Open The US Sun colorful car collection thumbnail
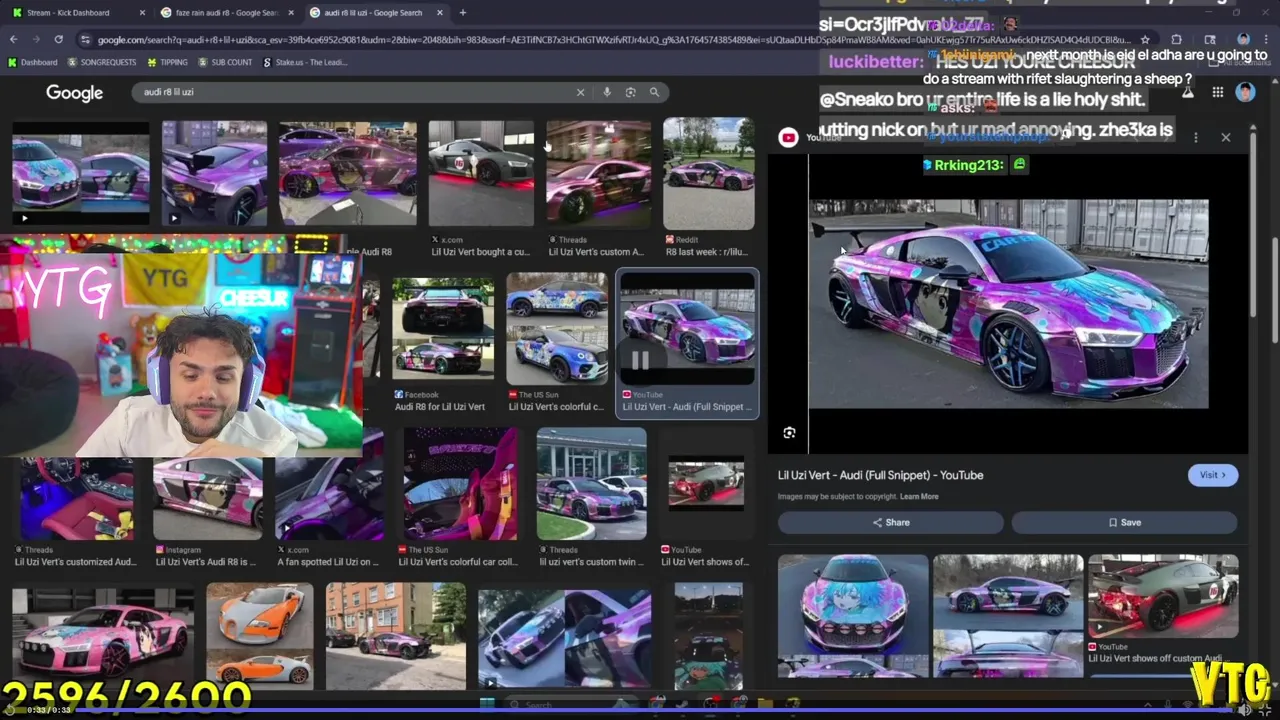1280x720 pixels. coord(461,485)
